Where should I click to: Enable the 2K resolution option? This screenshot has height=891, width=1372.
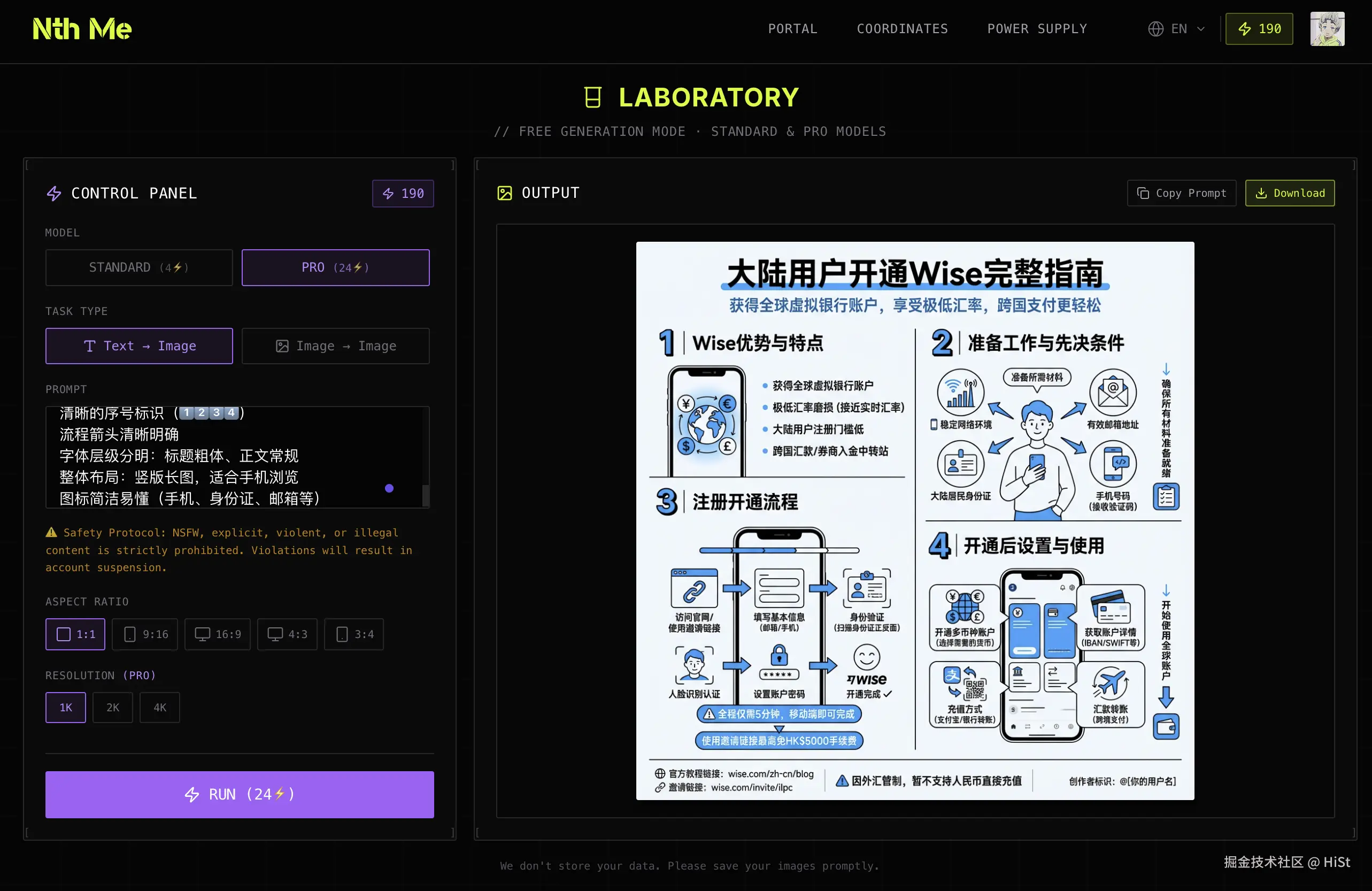[112, 707]
